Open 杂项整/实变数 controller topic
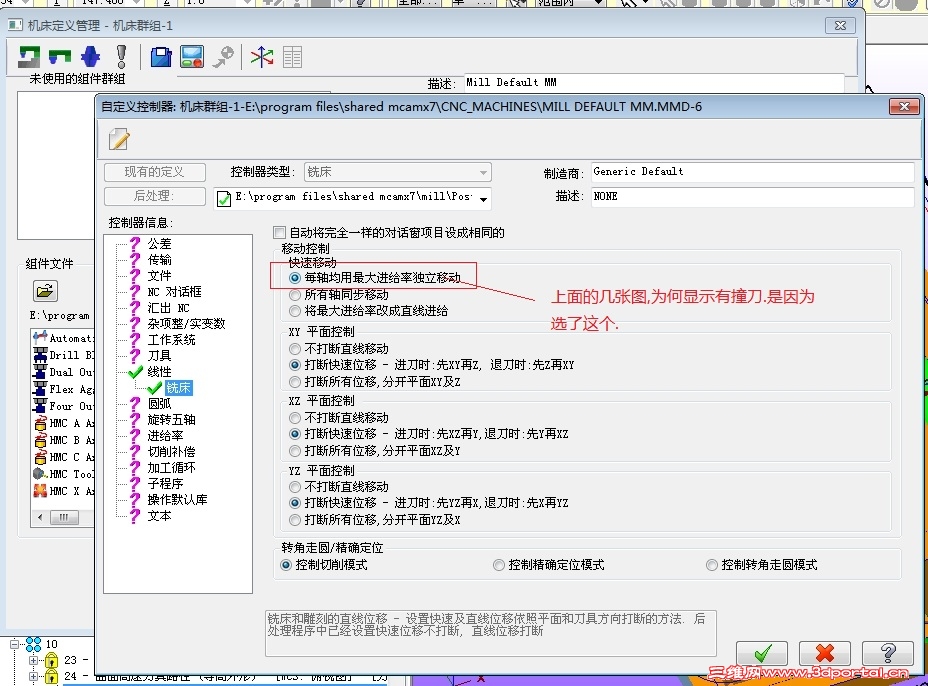Image resolution: width=928 pixels, height=686 pixels. click(x=186, y=323)
